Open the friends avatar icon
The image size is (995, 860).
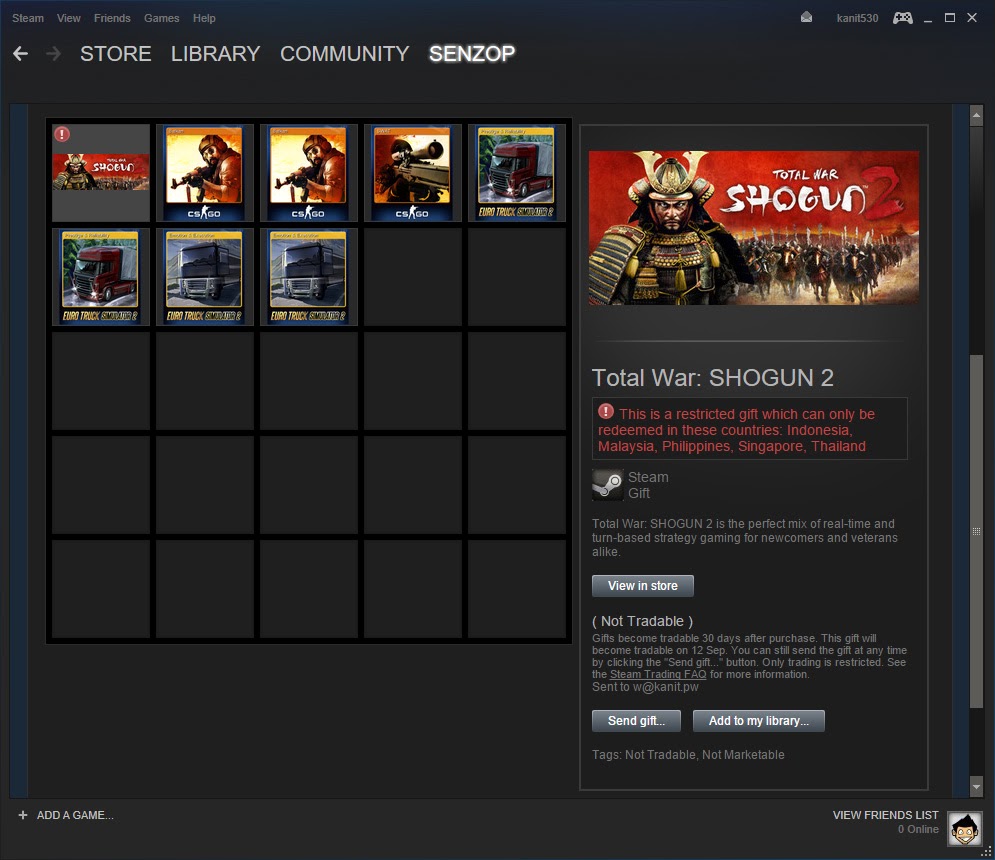tap(965, 828)
